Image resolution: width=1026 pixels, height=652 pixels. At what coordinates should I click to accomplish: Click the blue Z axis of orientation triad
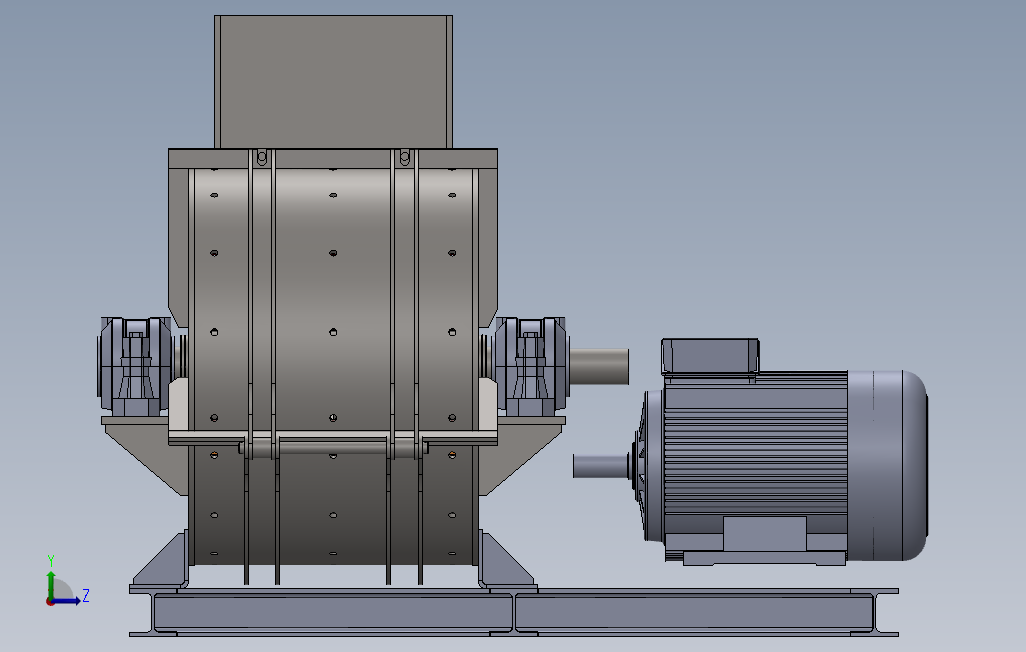coord(67,601)
